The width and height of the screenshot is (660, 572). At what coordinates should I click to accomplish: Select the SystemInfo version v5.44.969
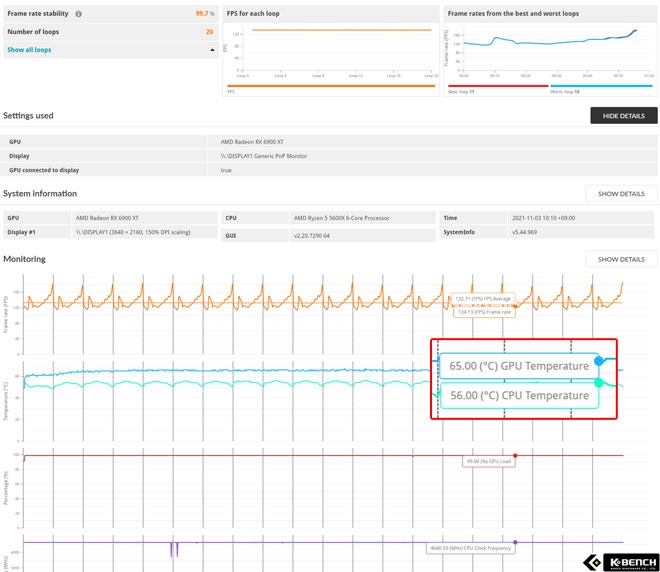pos(524,232)
